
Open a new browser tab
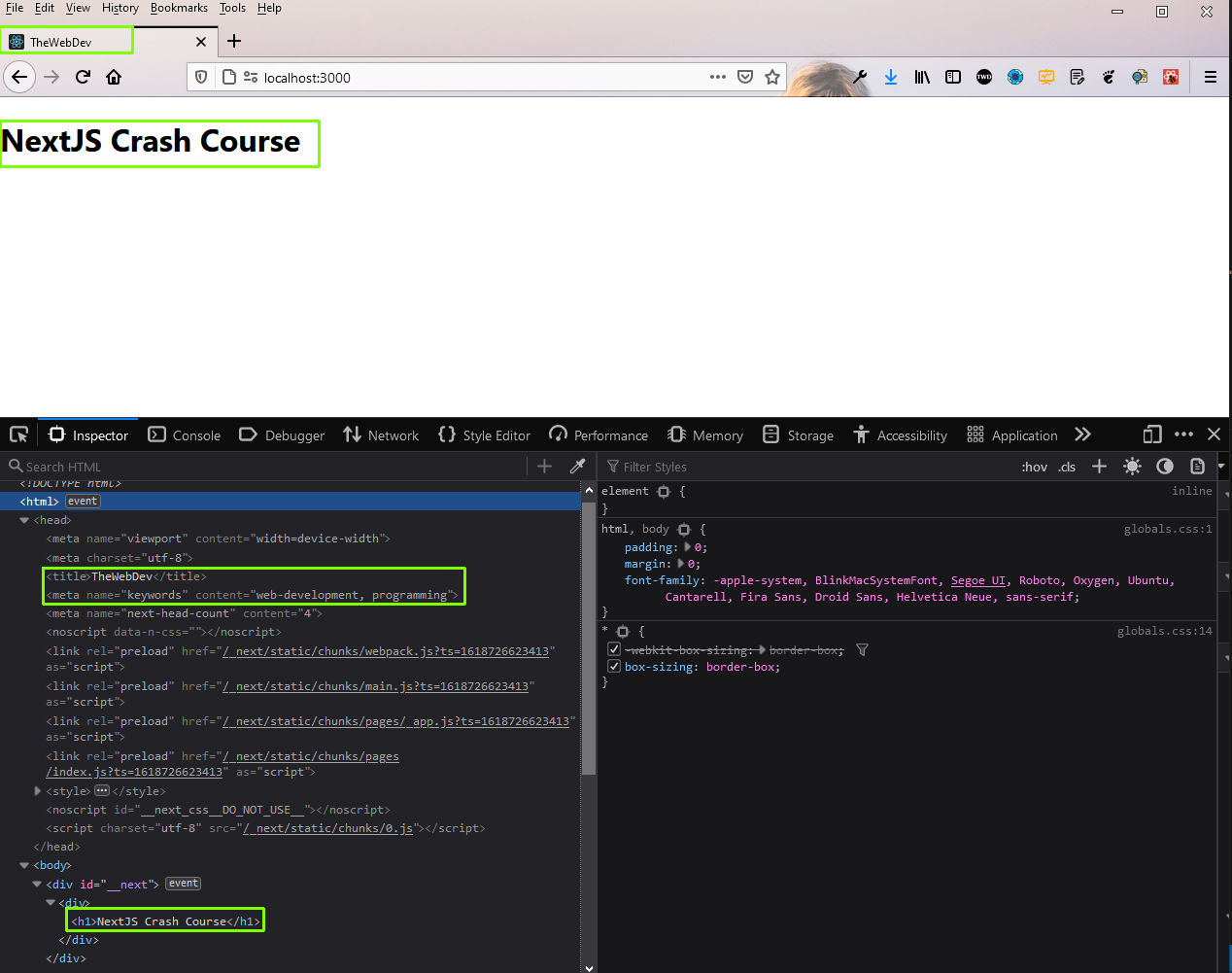(234, 41)
